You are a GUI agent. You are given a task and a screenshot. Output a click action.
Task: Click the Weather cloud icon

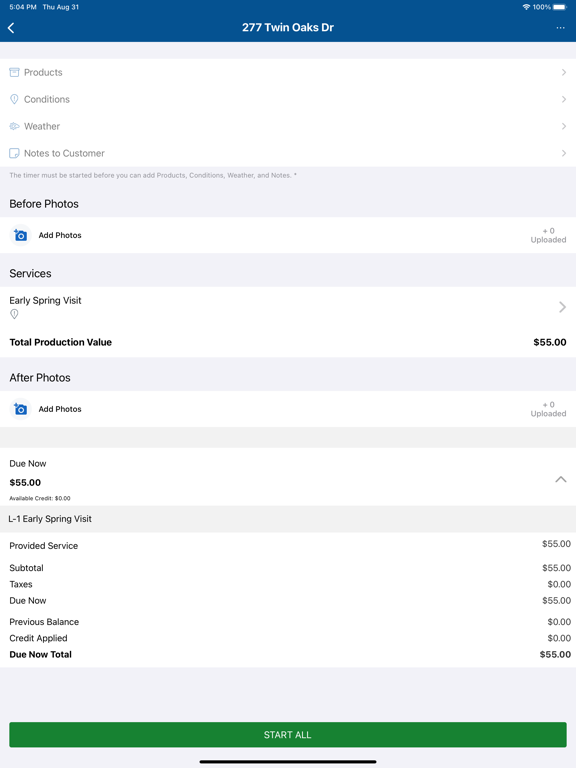pyautogui.click(x=14, y=126)
